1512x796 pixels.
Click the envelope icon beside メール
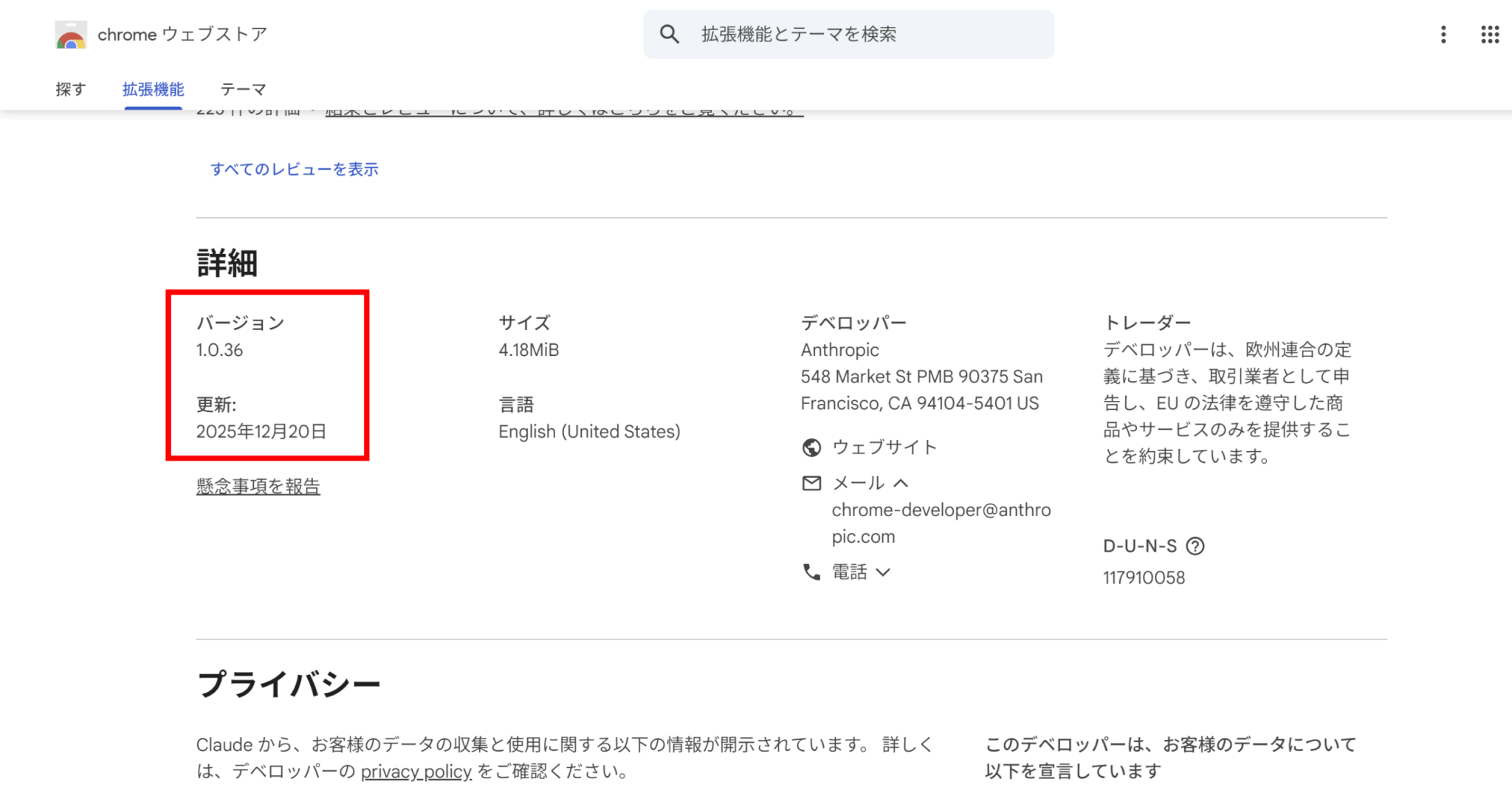tap(811, 483)
